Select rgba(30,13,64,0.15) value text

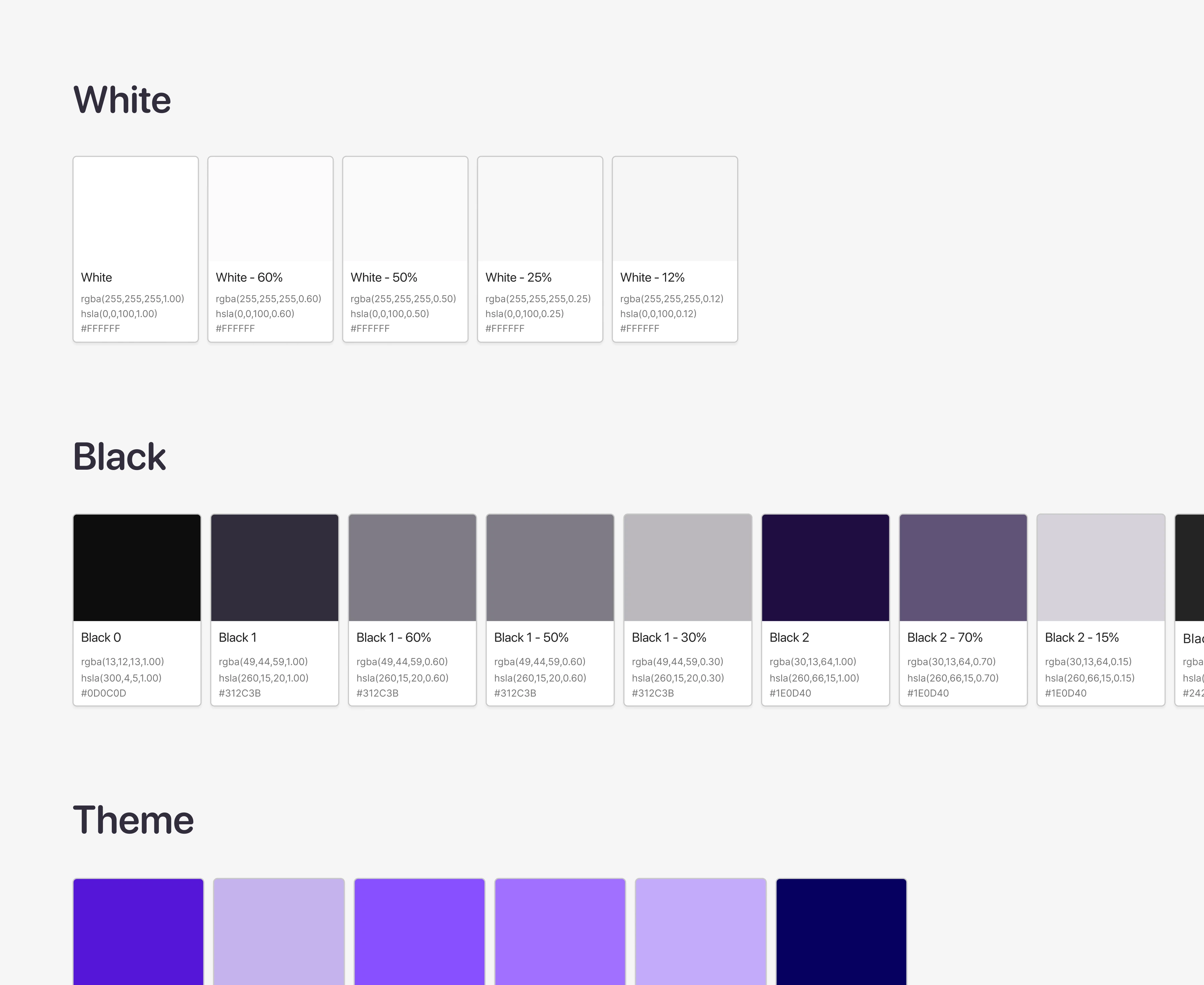coord(1088,662)
